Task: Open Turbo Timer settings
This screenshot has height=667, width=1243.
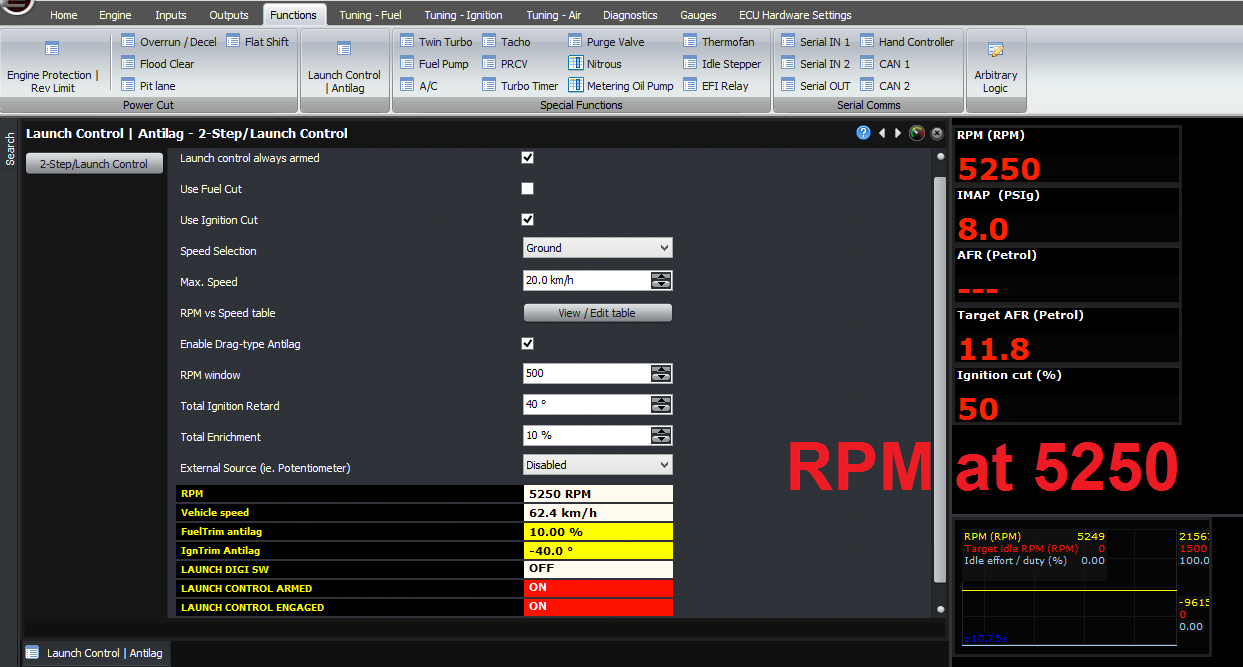Action: tap(520, 86)
